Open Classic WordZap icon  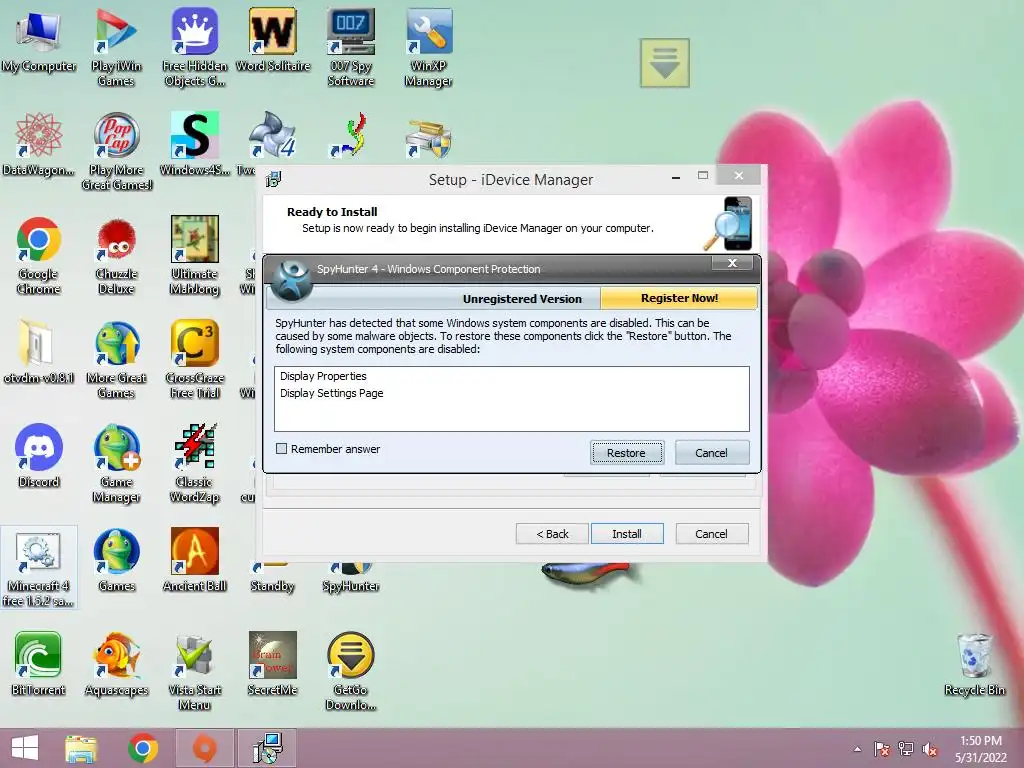[x=195, y=464]
